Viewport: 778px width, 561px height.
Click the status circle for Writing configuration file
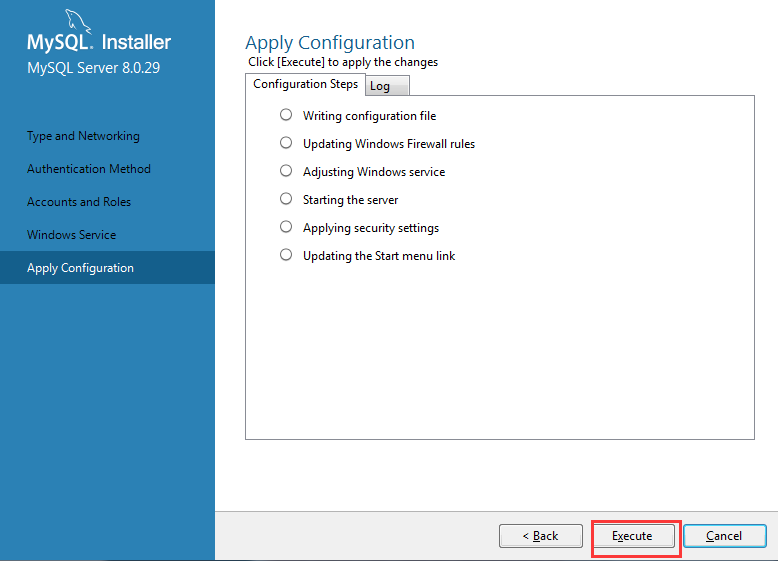pyautogui.click(x=286, y=115)
